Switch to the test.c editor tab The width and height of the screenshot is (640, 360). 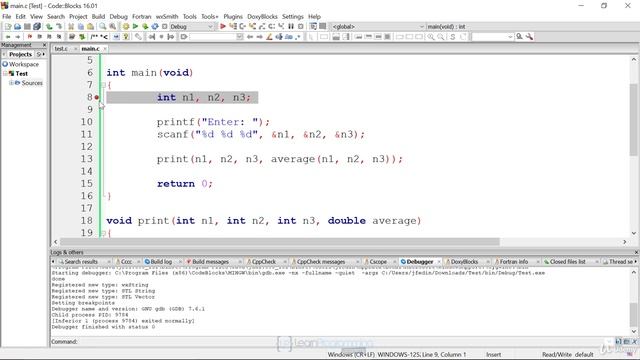(x=61, y=49)
